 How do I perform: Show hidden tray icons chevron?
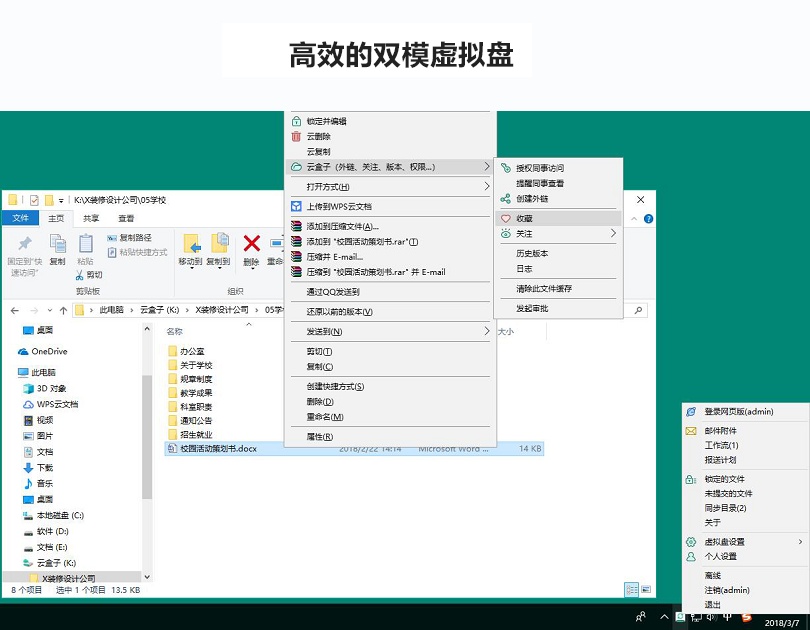click(664, 617)
